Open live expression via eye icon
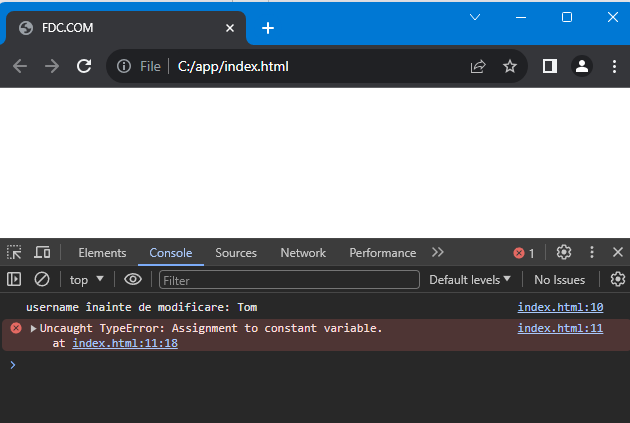 (133, 280)
